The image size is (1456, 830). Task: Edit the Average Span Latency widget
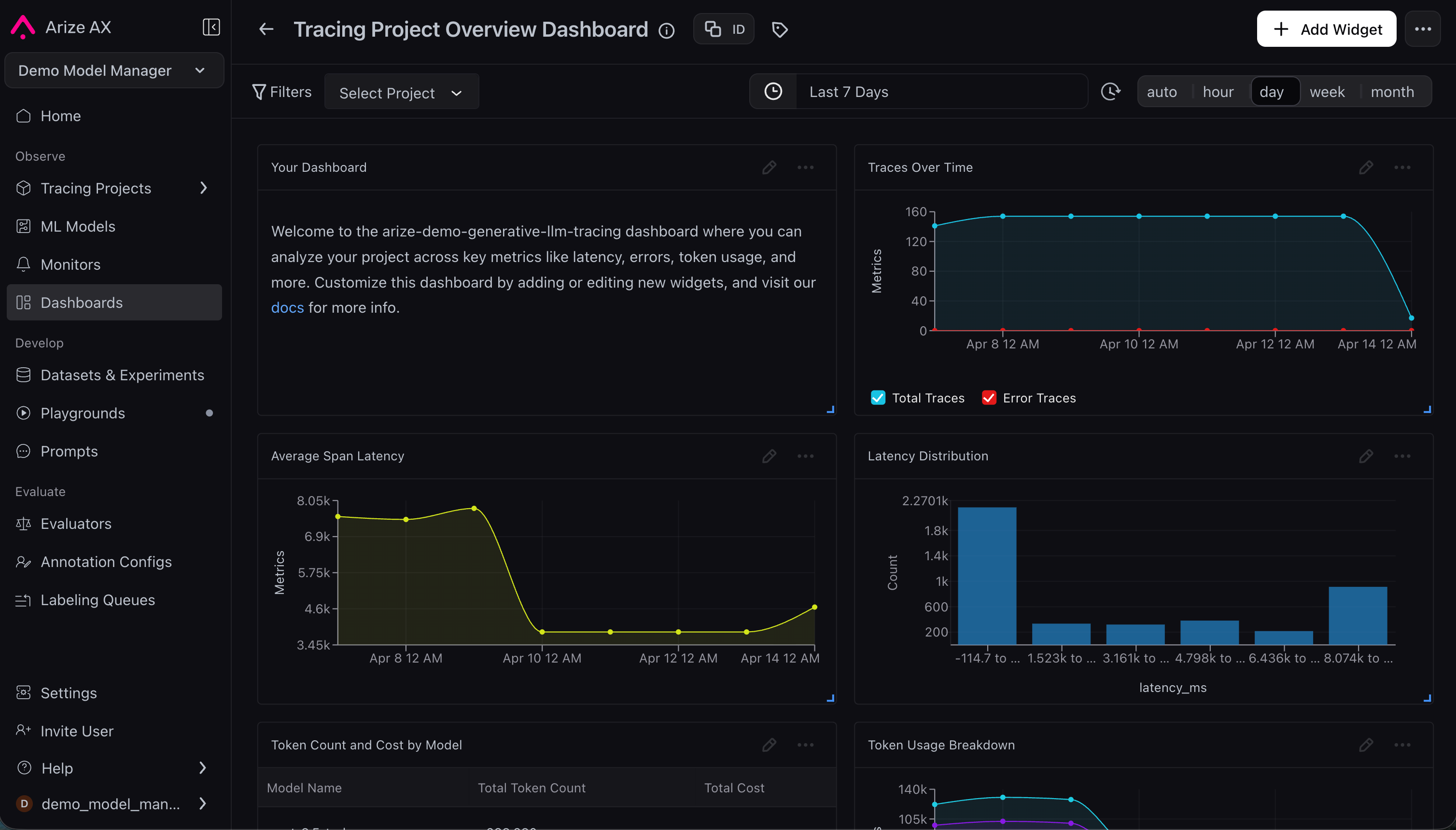point(769,456)
